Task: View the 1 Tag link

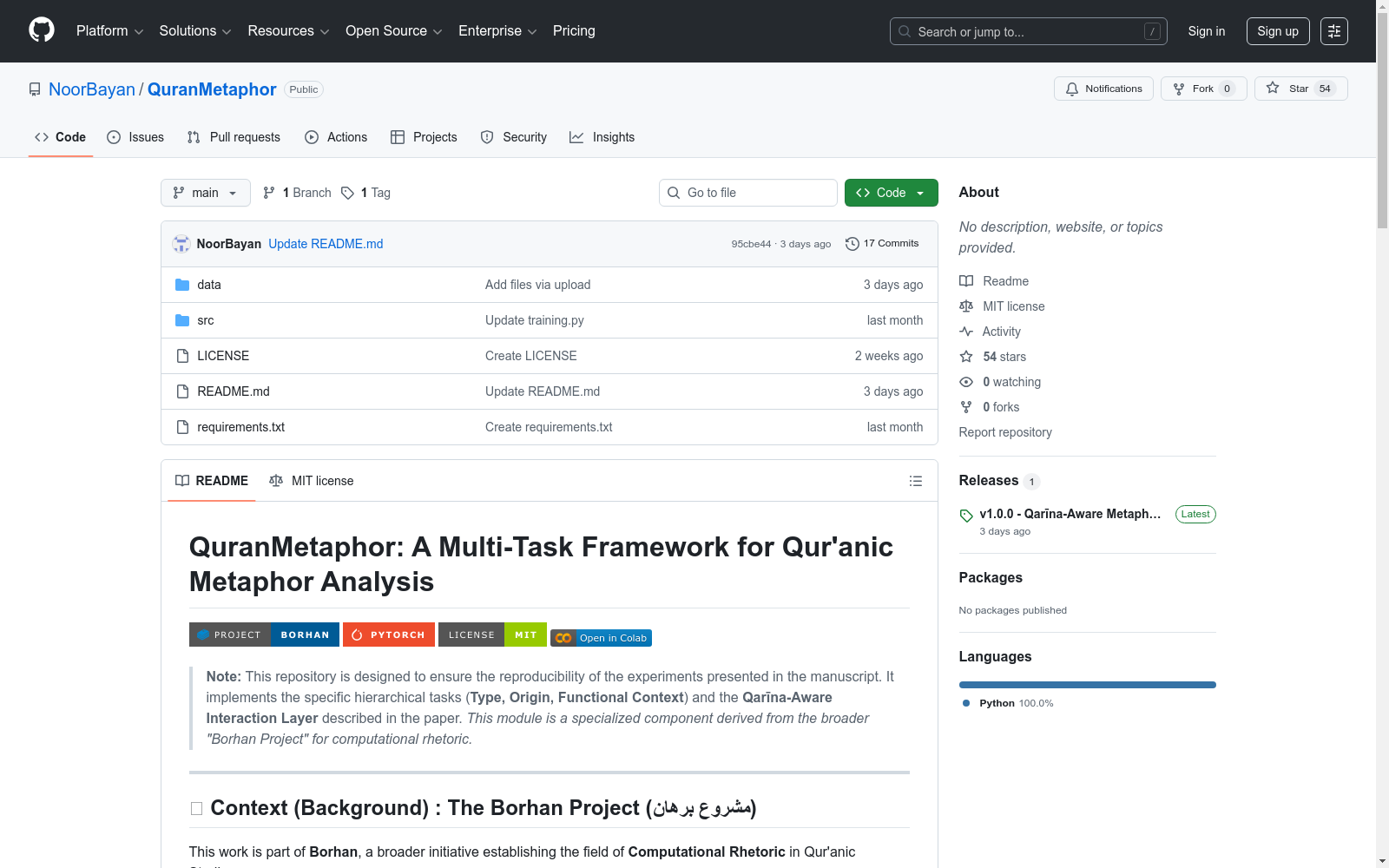Action: pos(365,193)
